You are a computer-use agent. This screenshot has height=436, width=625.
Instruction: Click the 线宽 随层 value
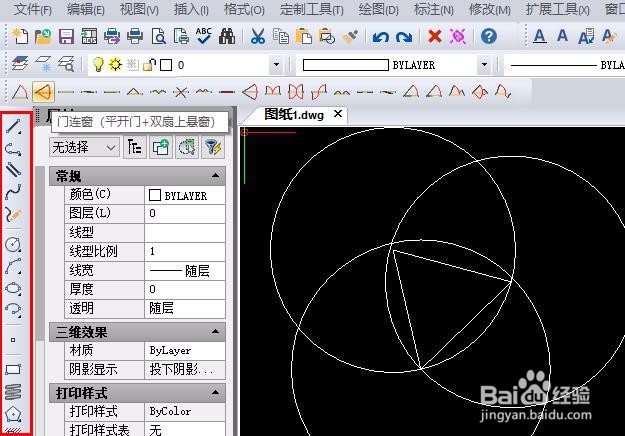pyautogui.click(x=185, y=271)
